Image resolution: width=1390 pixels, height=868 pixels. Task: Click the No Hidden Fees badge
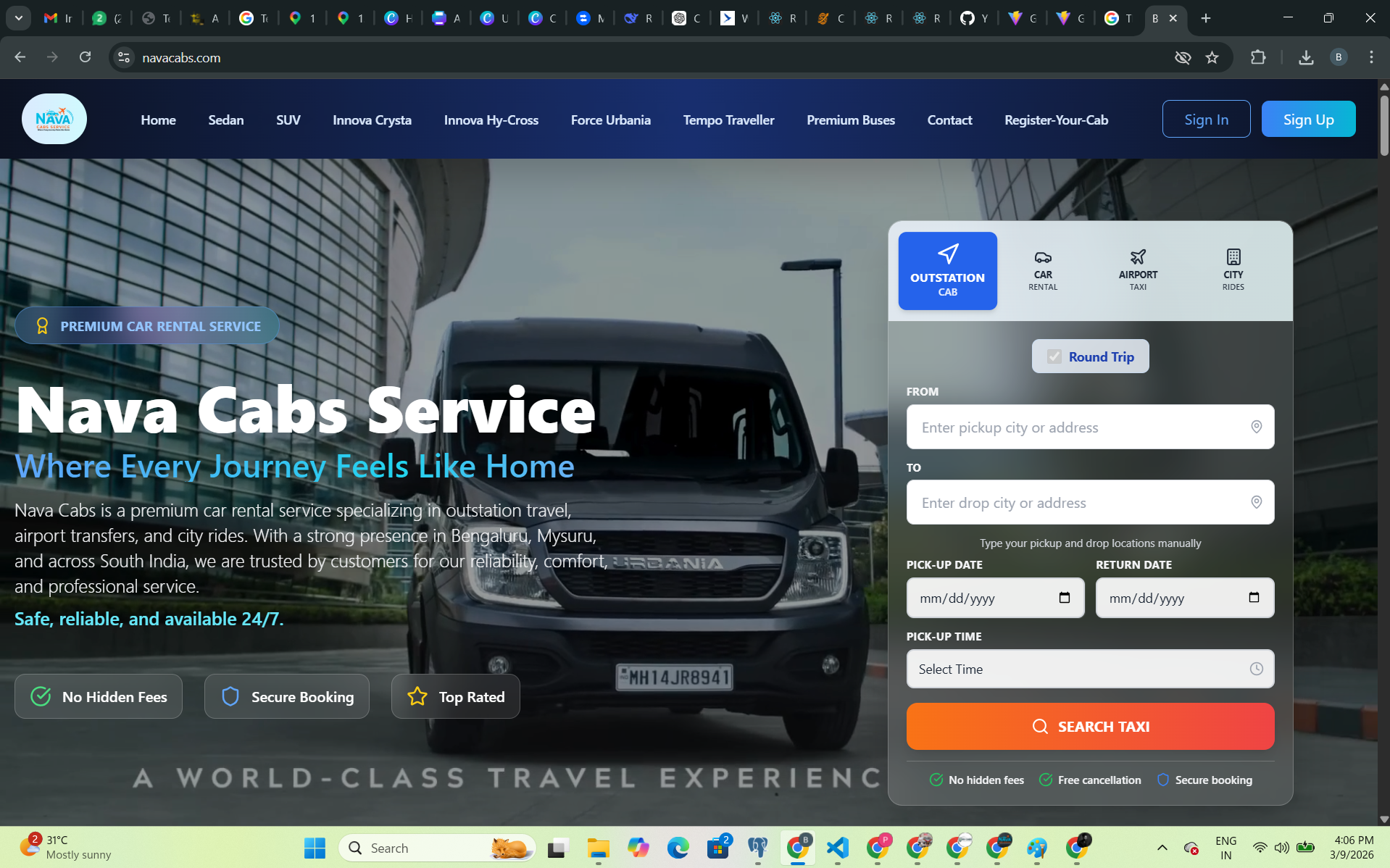click(x=99, y=696)
